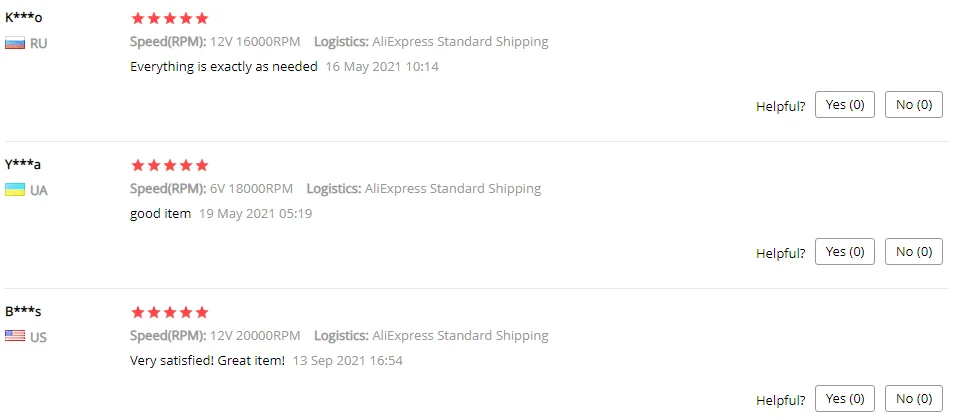The width and height of the screenshot is (964, 420).
Task: Click the five-star rating on Y***a's review
Action: point(170,165)
